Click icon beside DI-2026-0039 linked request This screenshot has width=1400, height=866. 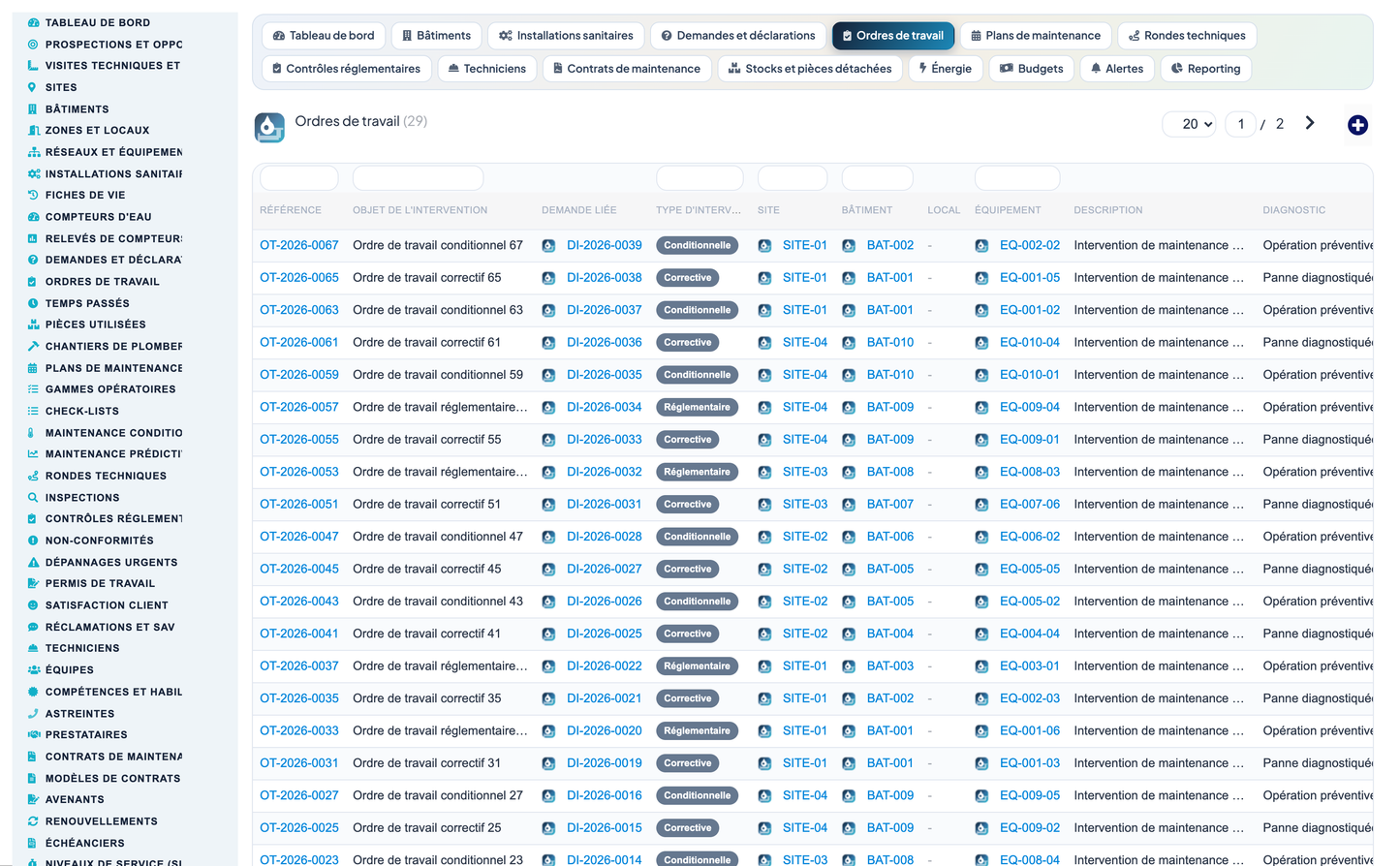548,246
